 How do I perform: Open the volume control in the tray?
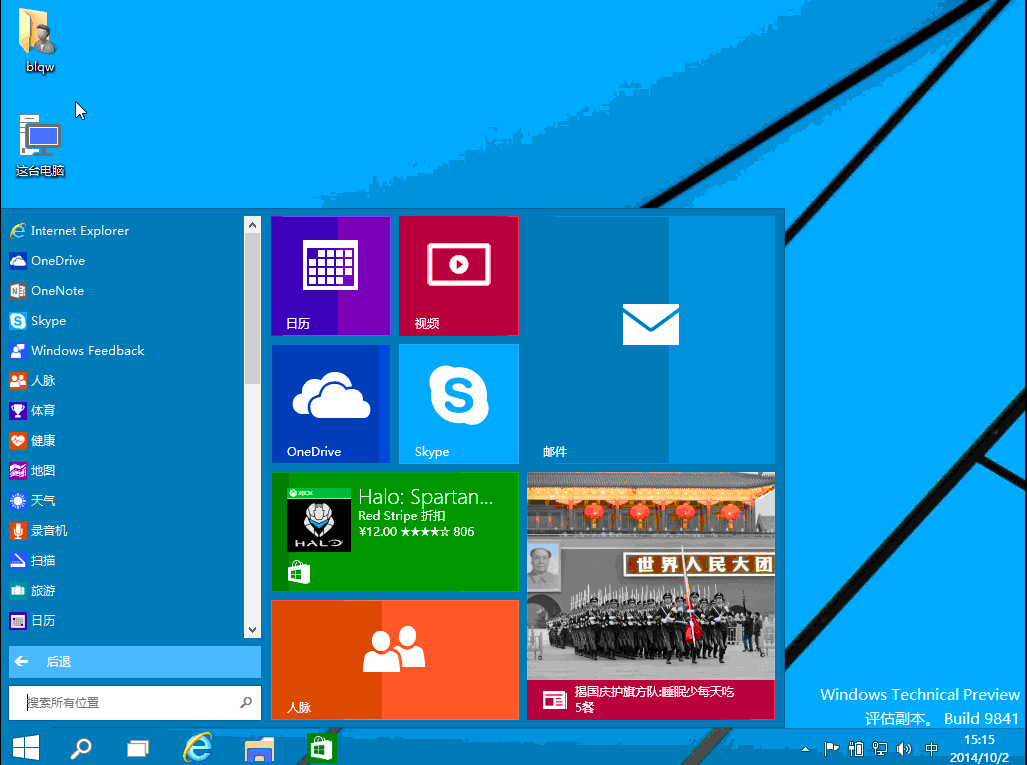pyautogui.click(x=905, y=748)
